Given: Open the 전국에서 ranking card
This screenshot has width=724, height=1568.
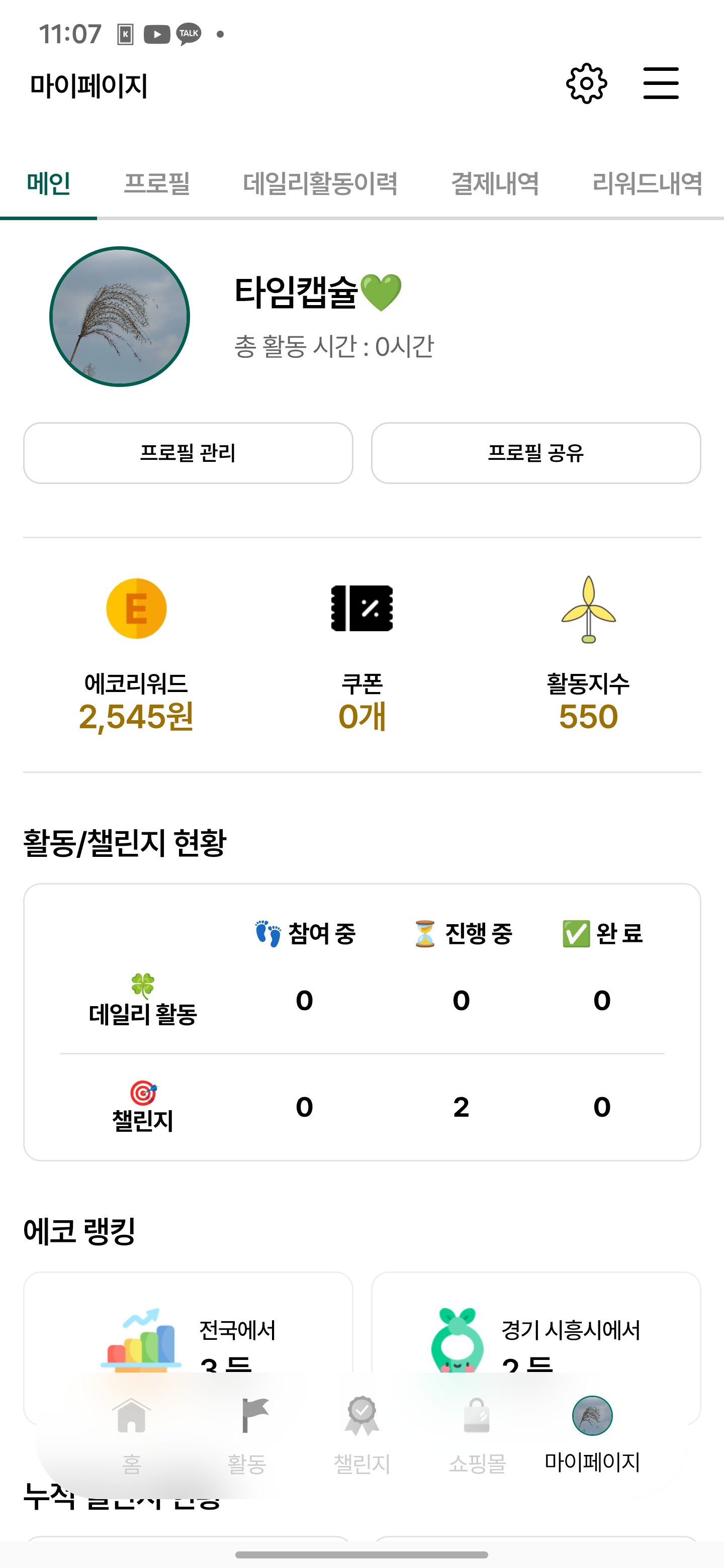Looking at the screenshot, I should [x=188, y=1327].
